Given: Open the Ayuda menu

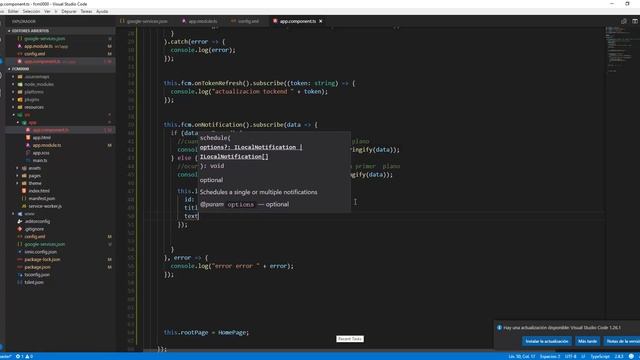Looking at the screenshot, I should (x=102, y=11).
